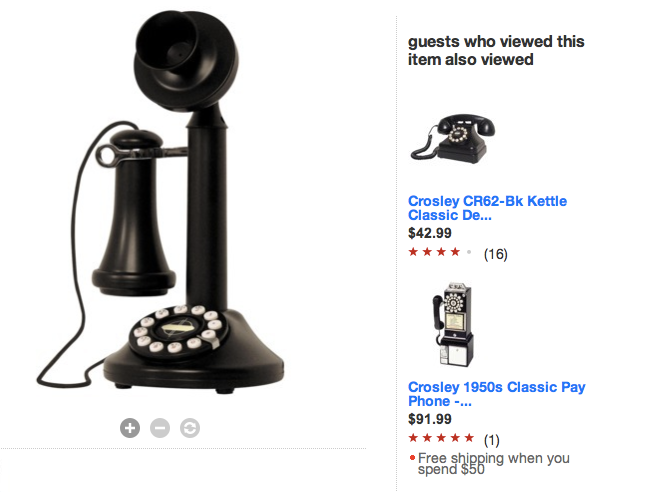This screenshot has height=492, width=648.
Task: Click the five-star rating for Pay Phone
Action: pos(441,437)
